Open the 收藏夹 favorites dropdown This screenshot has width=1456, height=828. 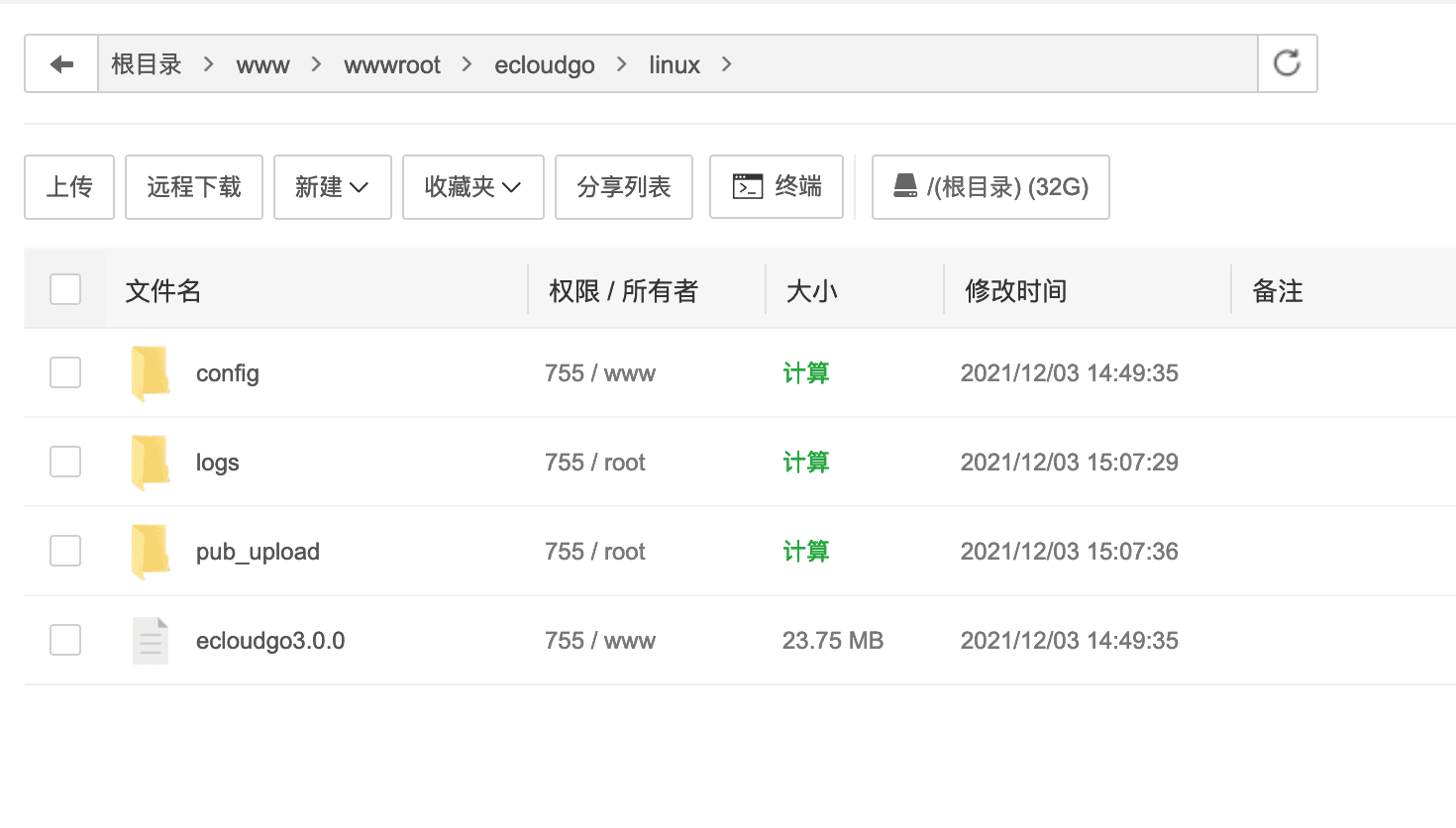coord(472,186)
